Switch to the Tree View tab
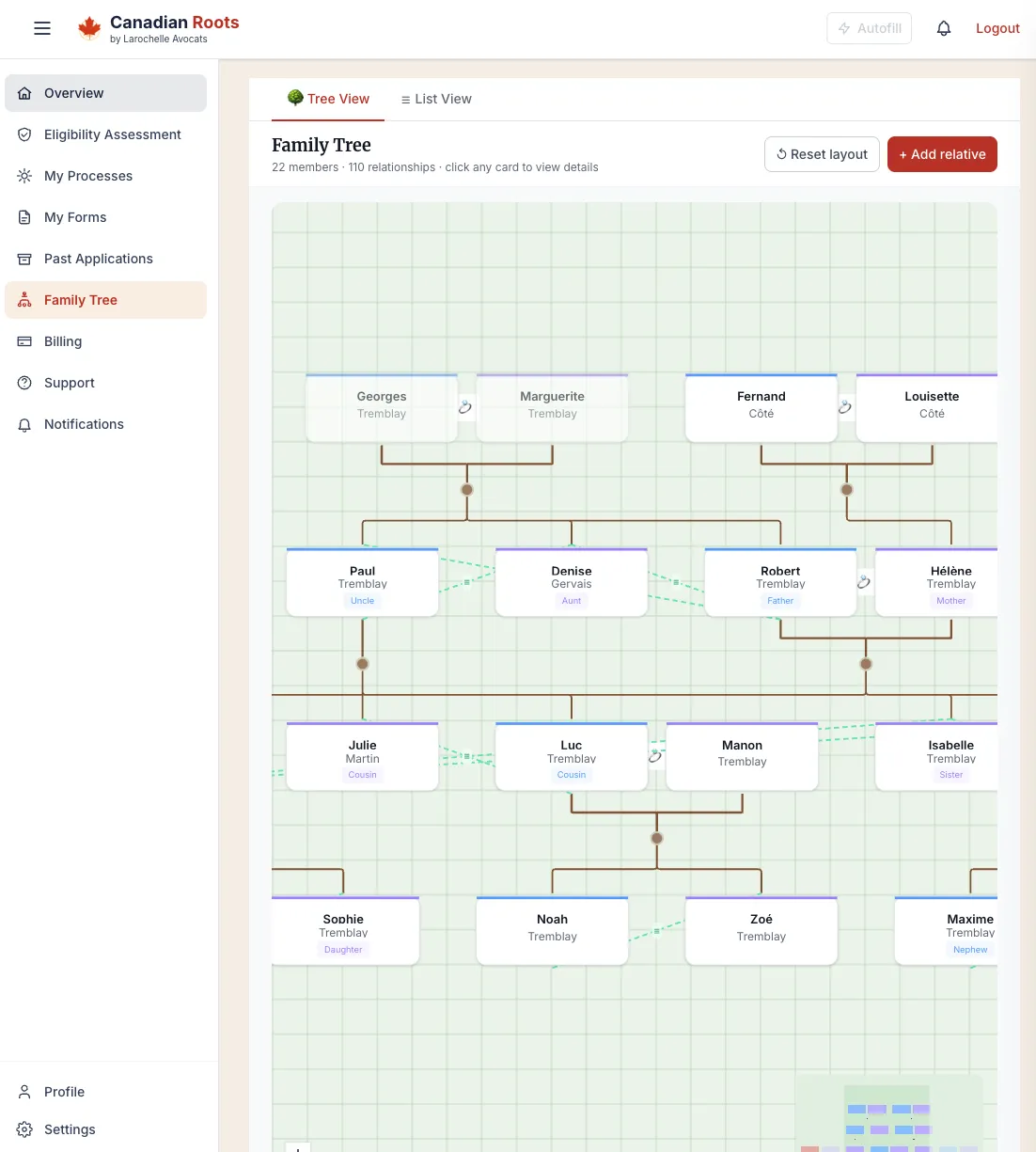Screen dimensions: 1036x1152 (328, 99)
